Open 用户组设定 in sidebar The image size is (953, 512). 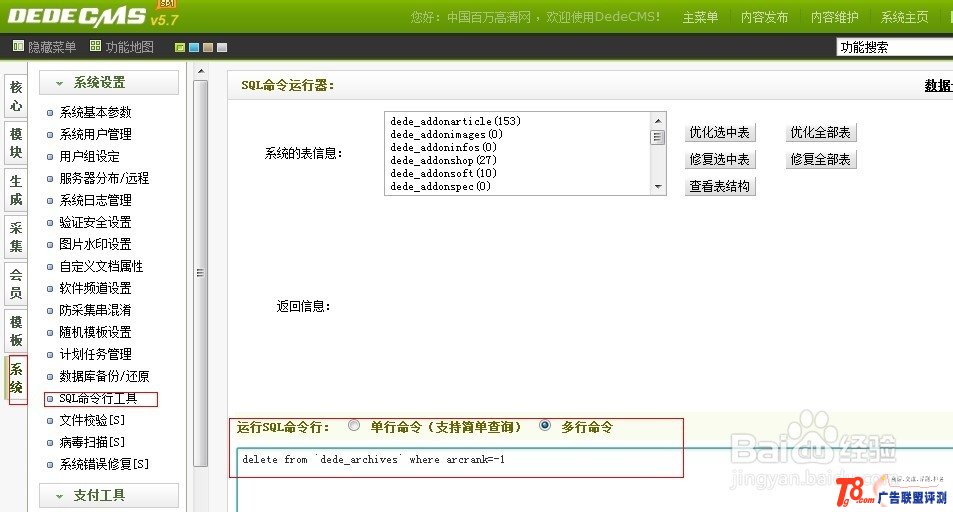tap(89, 156)
